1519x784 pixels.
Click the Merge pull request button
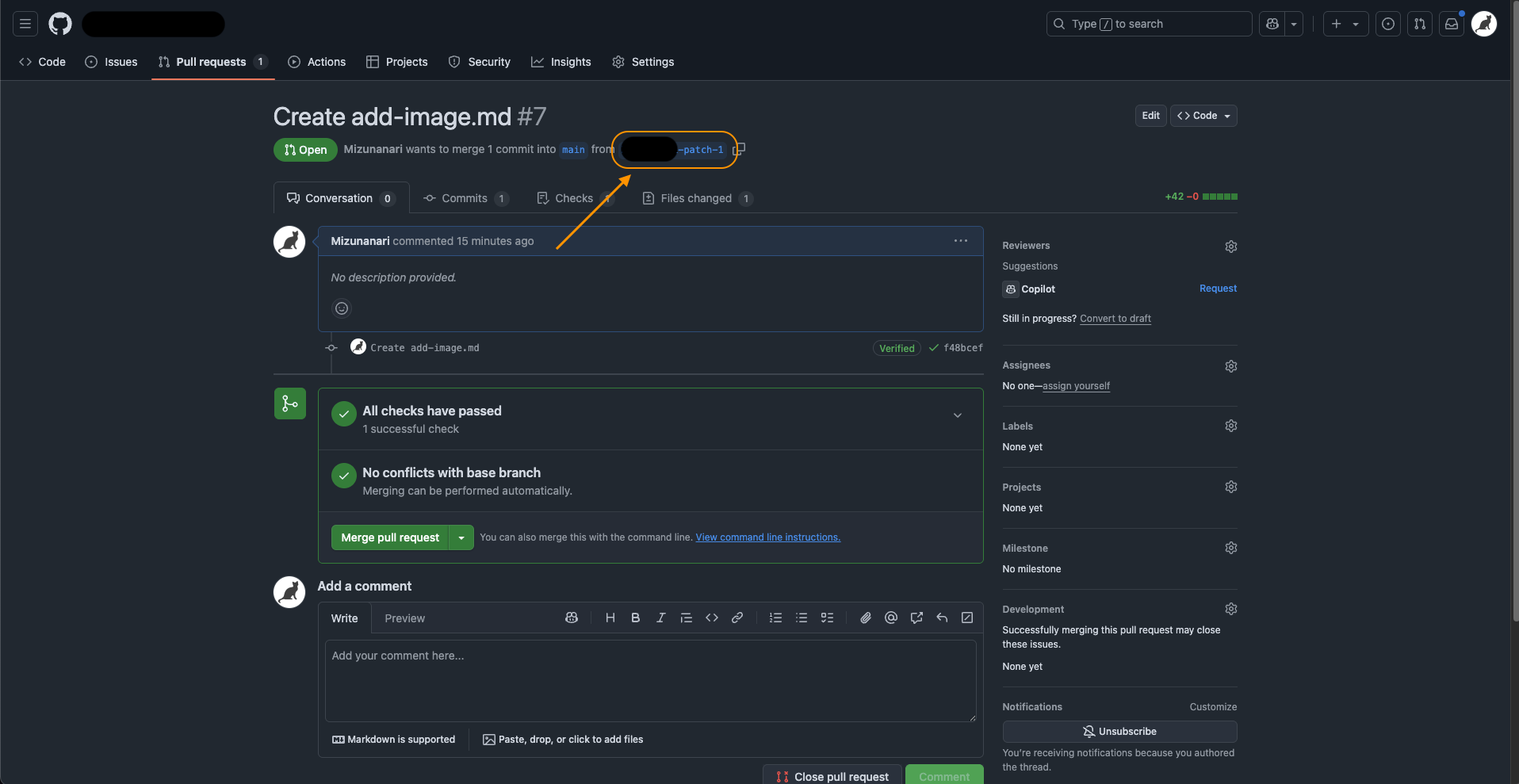point(390,537)
